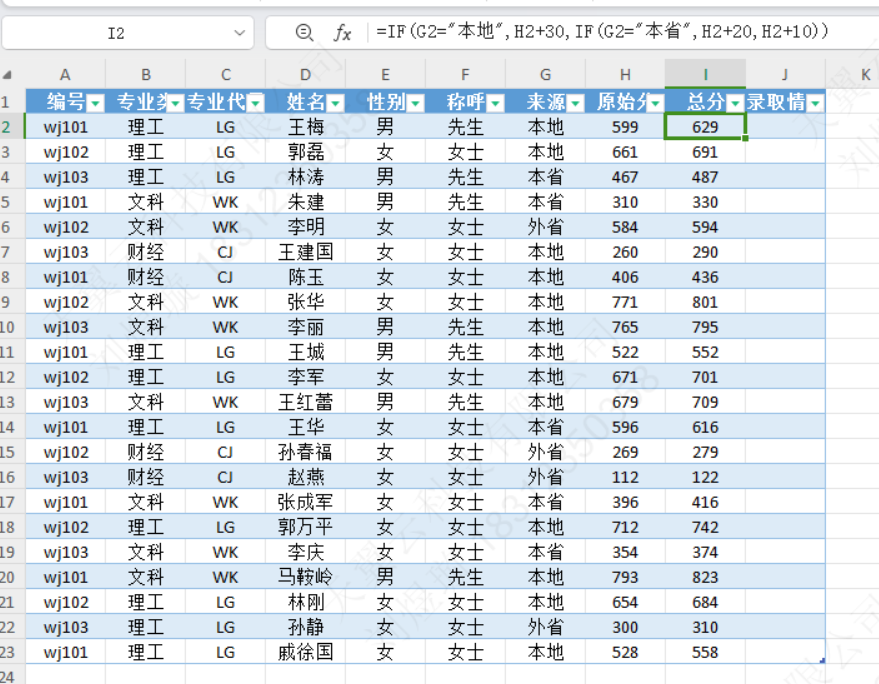Click 外省 source cell in 李明's row

(x=545, y=227)
